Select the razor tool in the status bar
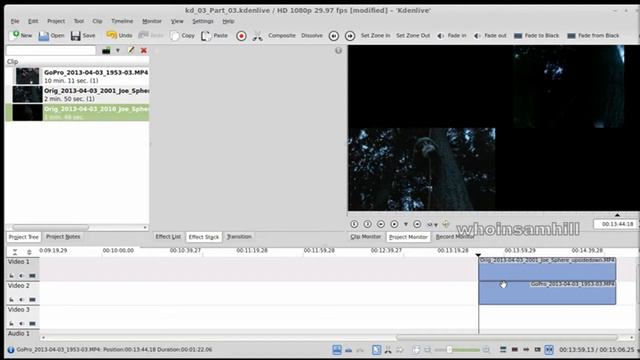The height and width of the screenshot is (360, 640). 388,350
